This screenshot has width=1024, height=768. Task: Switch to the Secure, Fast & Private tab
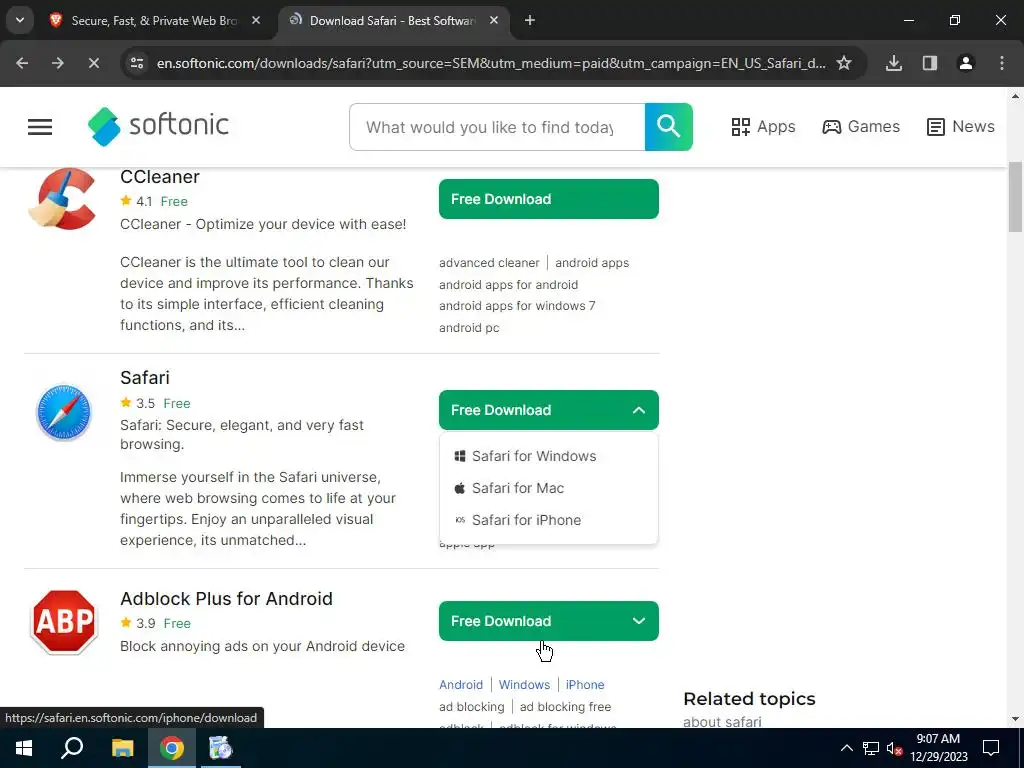153,20
